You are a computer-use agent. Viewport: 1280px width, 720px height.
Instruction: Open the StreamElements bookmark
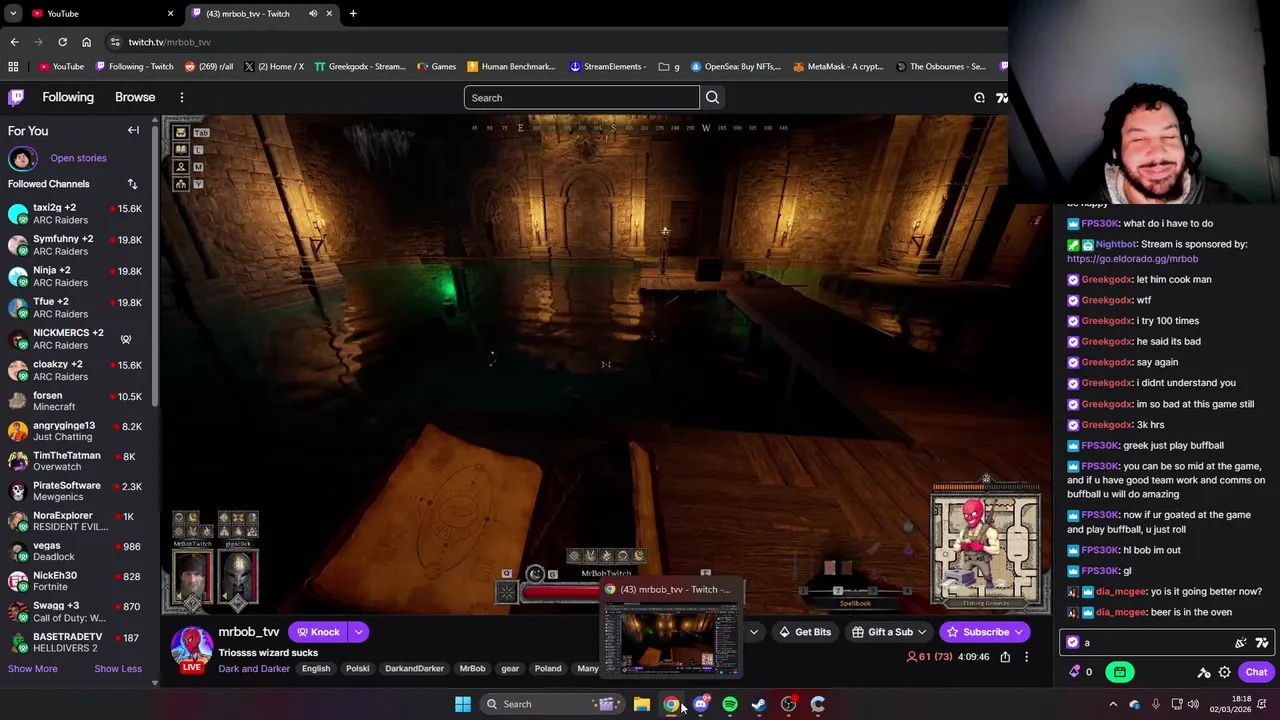[608, 67]
